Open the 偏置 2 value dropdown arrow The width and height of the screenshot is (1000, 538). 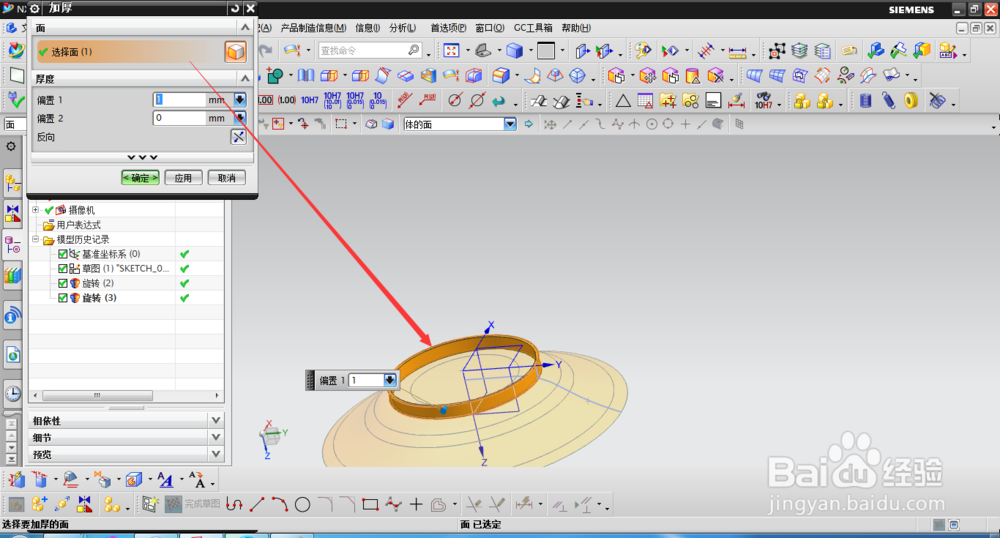[x=240, y=118]
